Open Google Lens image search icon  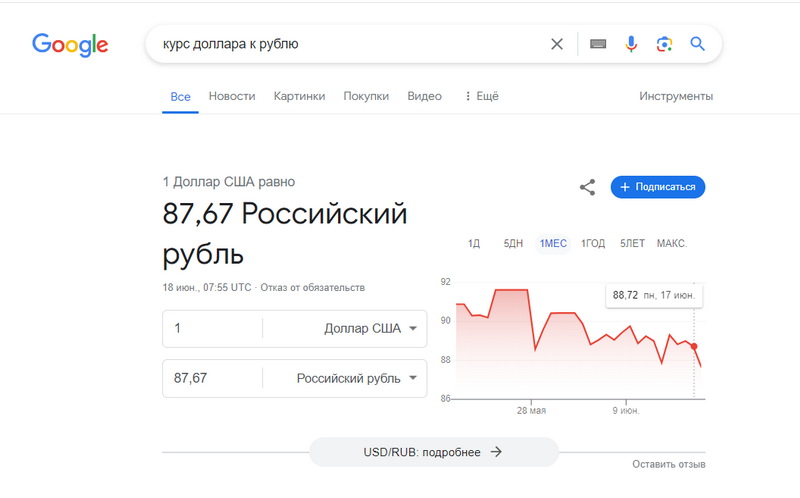[664, 44]
